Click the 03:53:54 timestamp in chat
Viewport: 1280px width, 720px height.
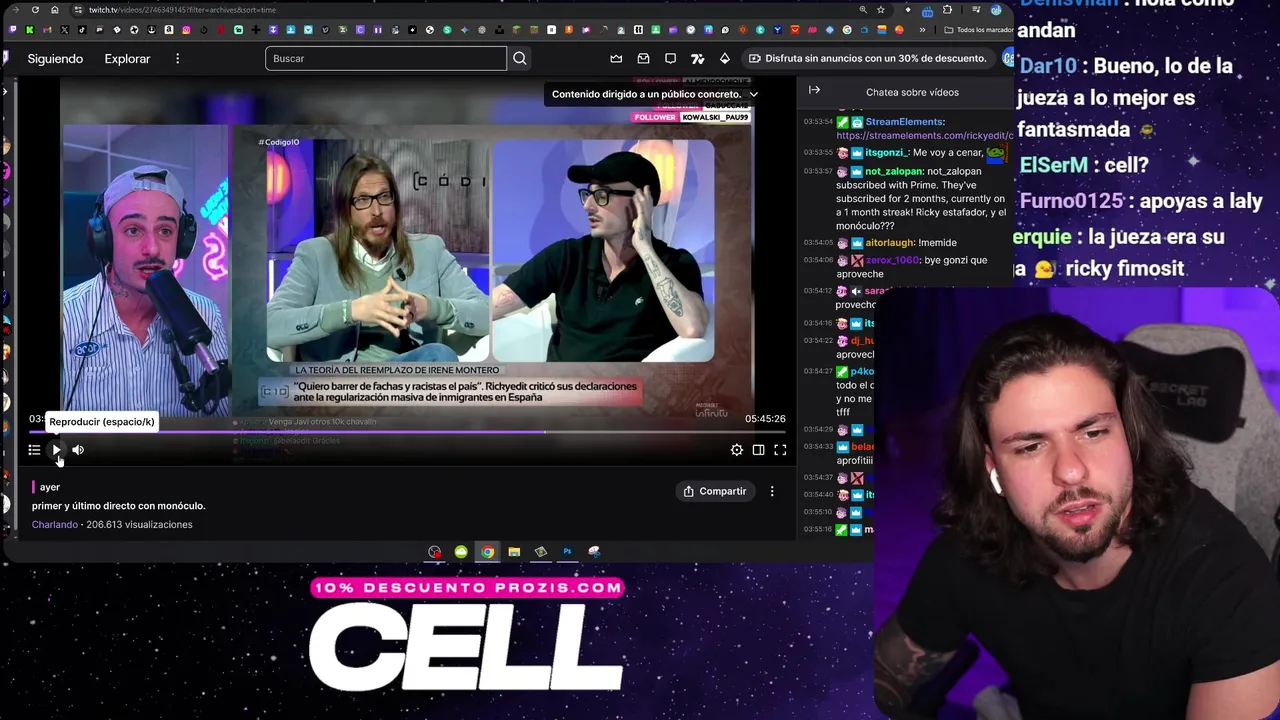(x=818, y=122)
